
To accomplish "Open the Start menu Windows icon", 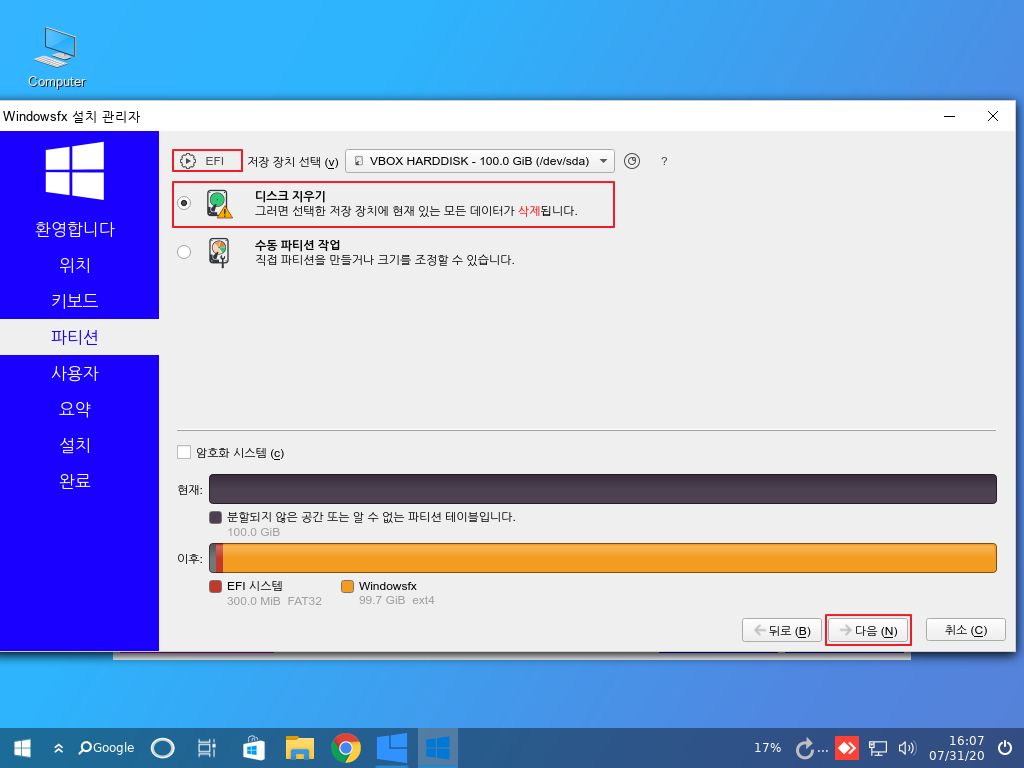I will (x=22, y=748).
